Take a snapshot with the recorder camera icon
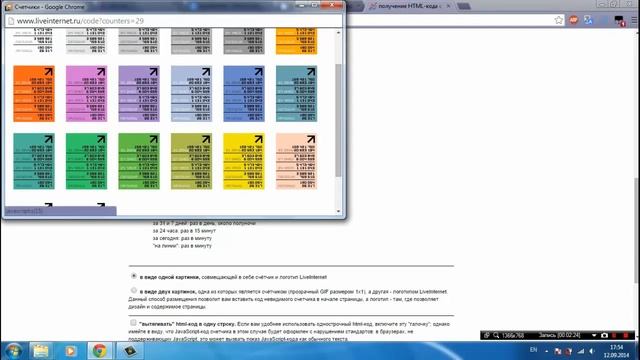This screenshot has height=360, width=640. coord(604,335)
